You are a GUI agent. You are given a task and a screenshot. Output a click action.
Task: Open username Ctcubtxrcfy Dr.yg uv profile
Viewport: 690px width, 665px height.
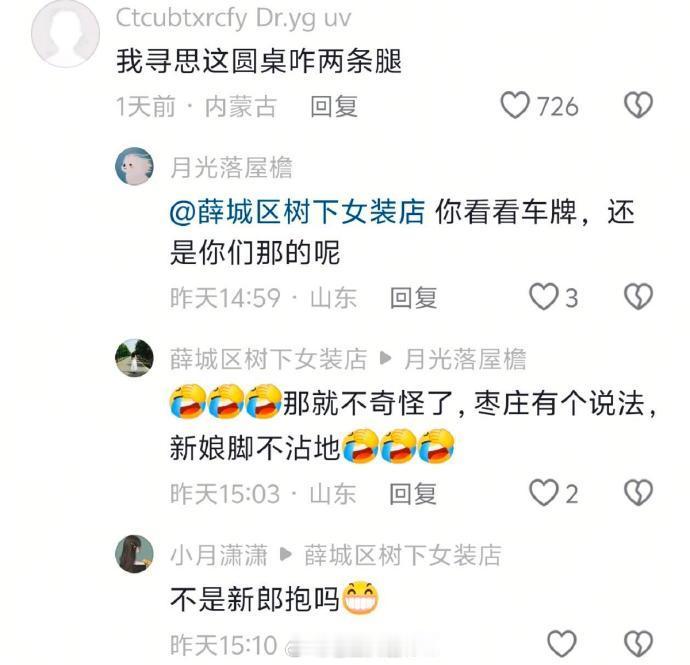click(233, 18)
